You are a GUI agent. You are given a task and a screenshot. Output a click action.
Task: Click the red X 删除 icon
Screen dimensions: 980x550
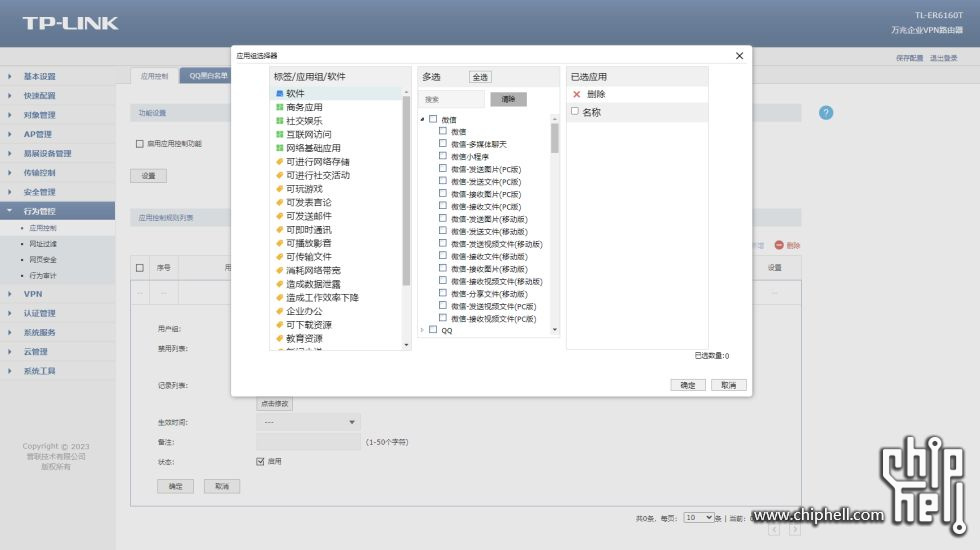click(576, 94)
